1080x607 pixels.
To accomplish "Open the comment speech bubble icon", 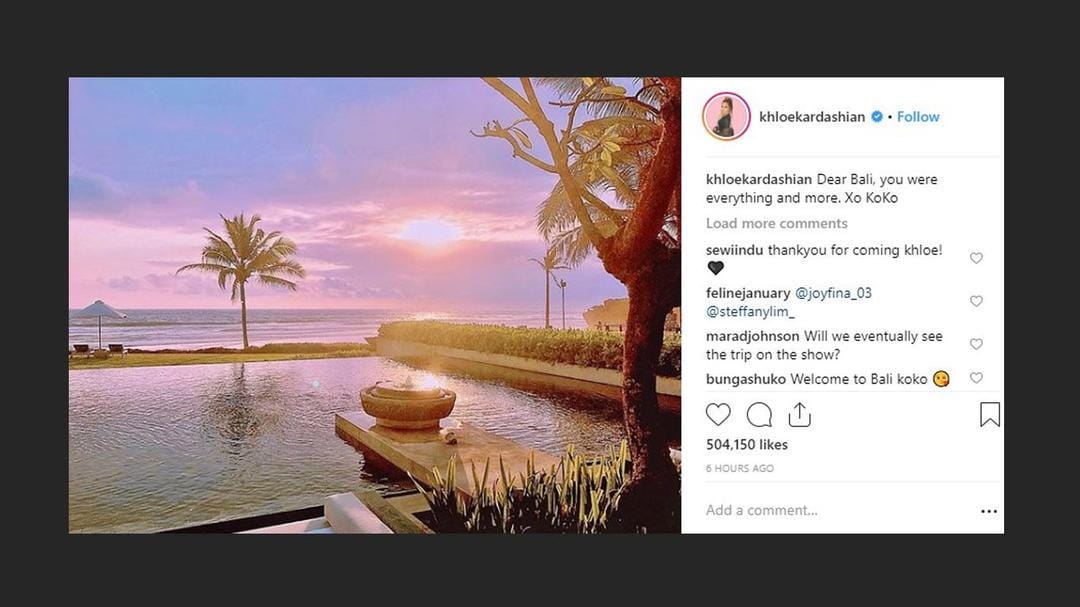I will 758,414.
